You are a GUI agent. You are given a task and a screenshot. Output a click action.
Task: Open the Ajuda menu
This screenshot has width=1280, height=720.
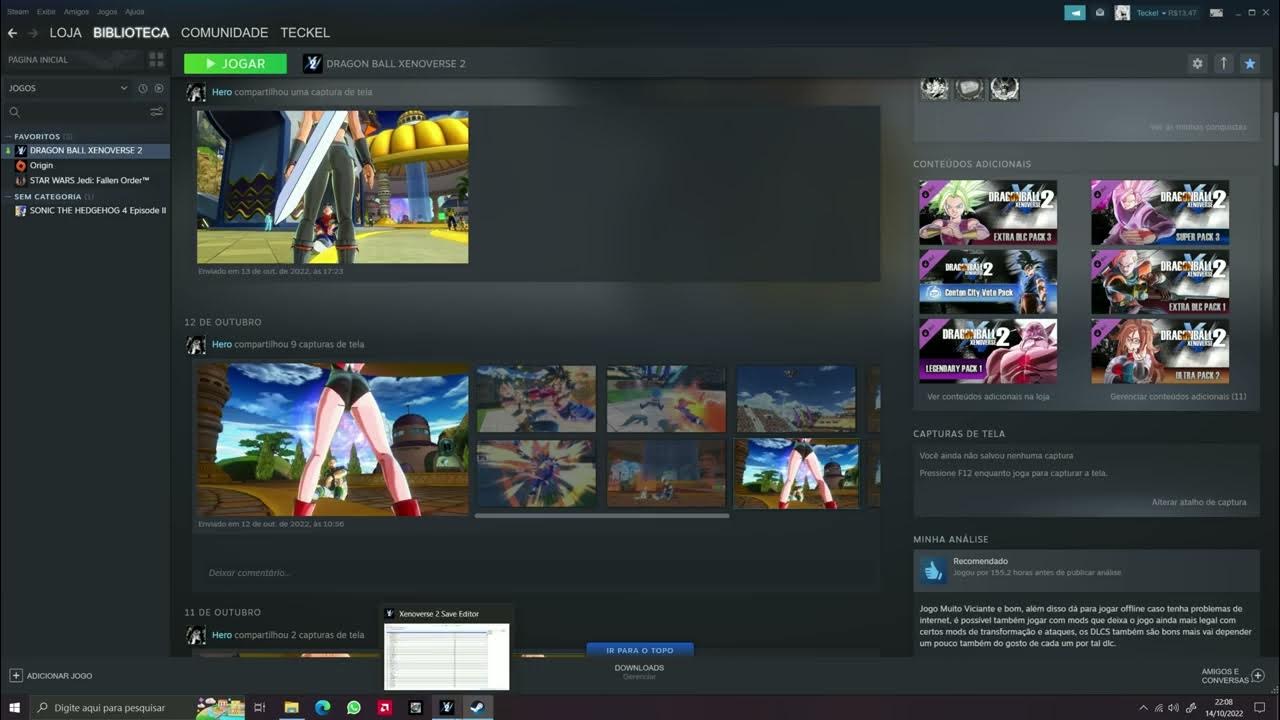click(x=134, y=12)
